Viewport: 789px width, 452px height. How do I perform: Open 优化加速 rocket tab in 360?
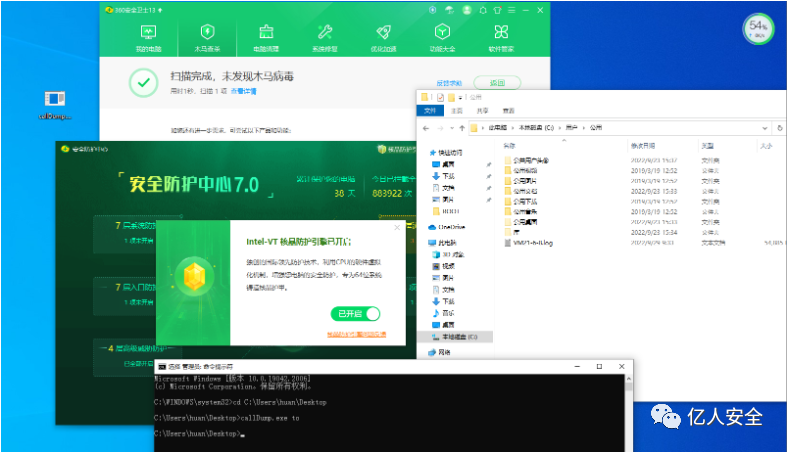[383, 38]
